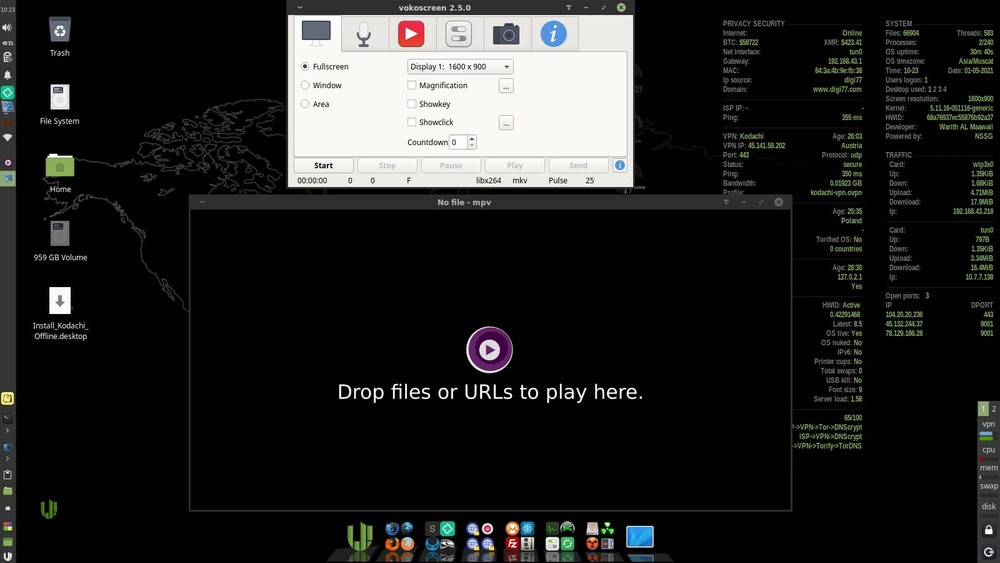Open Magnification options with the ellipsis button
Image resolution: width=1000 pixels, height=563 pixels.
506,86
